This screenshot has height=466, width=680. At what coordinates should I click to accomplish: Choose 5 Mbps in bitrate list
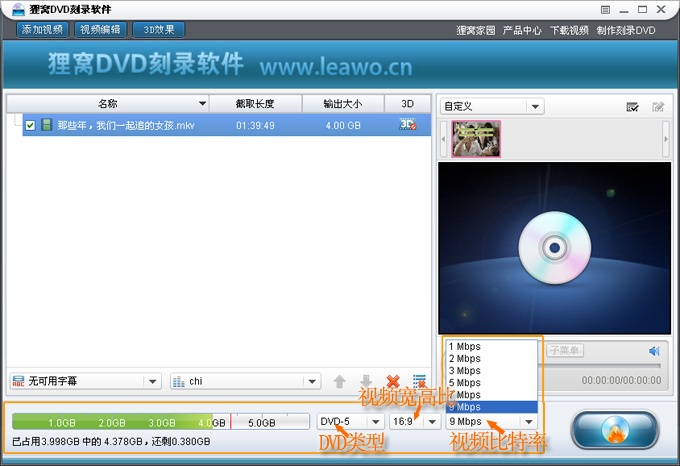(x=492, y=383)
